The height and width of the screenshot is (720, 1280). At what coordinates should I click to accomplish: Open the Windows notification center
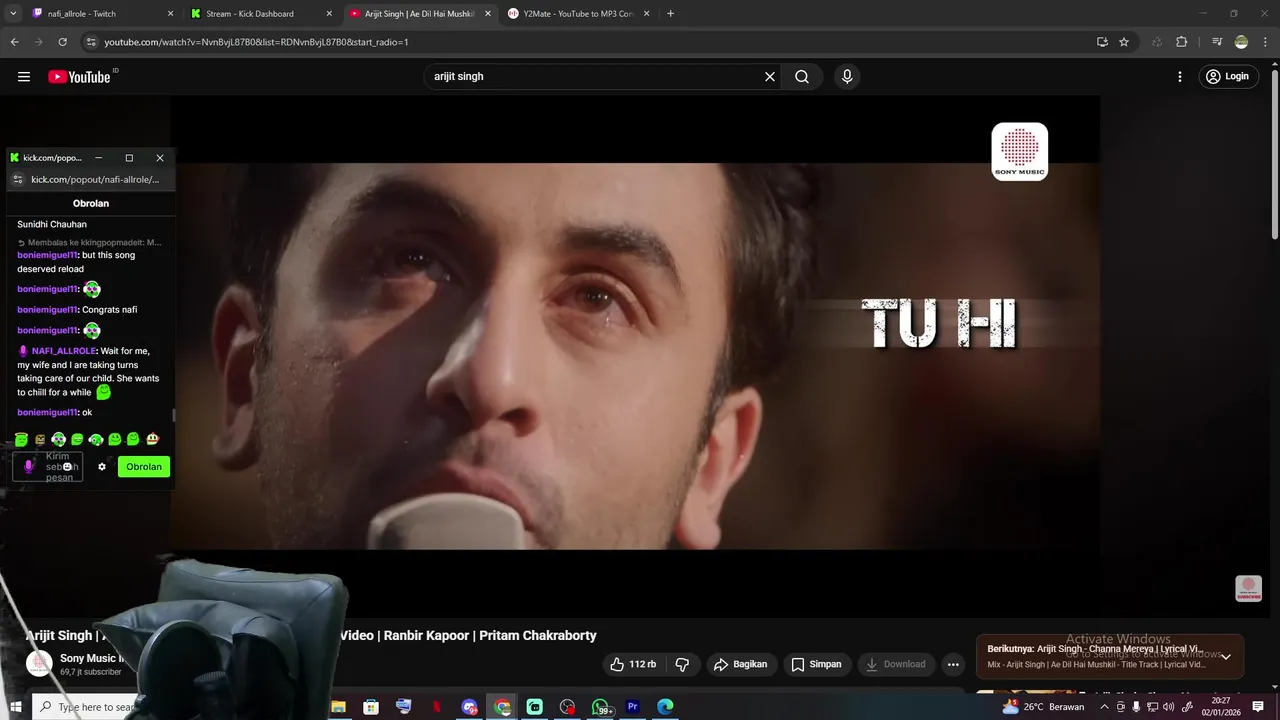tap(1259, 707)
